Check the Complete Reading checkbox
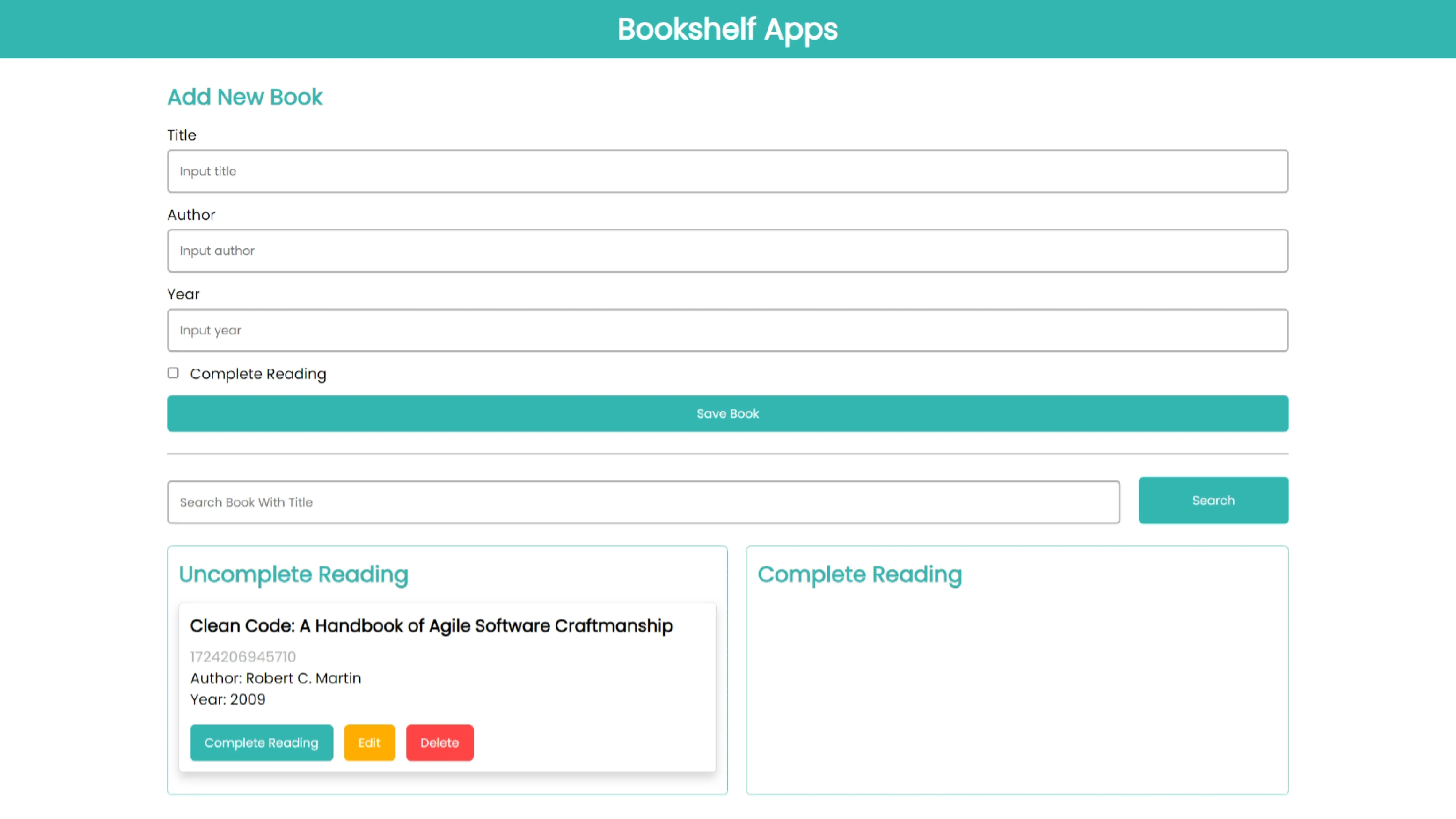Viewport: 1456px width, 819px height. point(173,373)
